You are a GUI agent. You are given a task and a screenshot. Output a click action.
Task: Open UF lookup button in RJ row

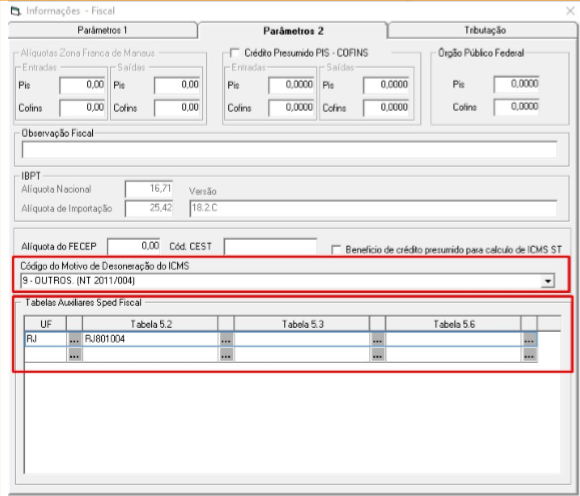pos(74,340)
